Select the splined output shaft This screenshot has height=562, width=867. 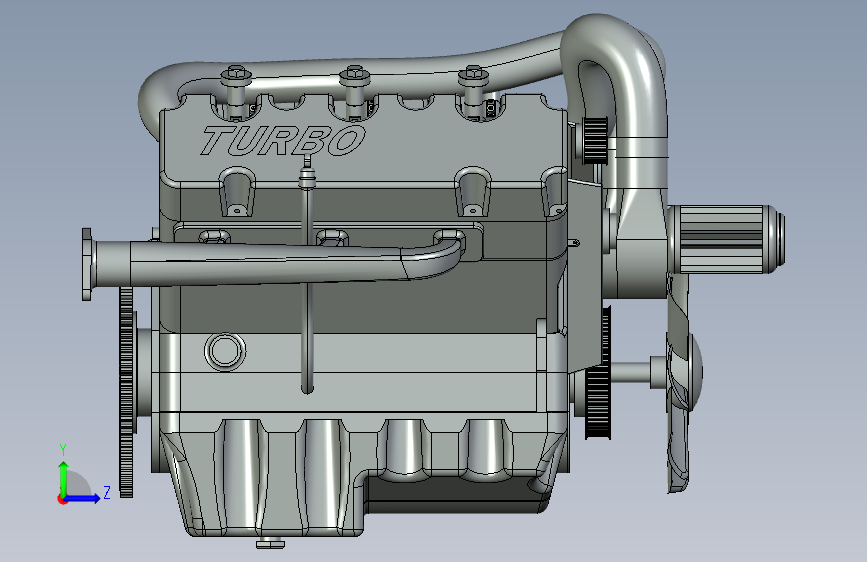[x=726, y=239]
